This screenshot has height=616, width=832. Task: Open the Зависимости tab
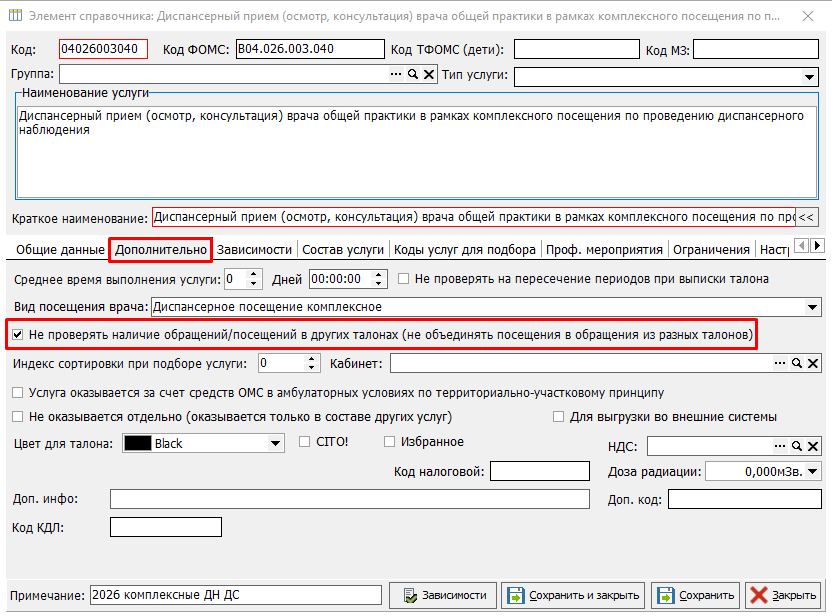[254, 250]
